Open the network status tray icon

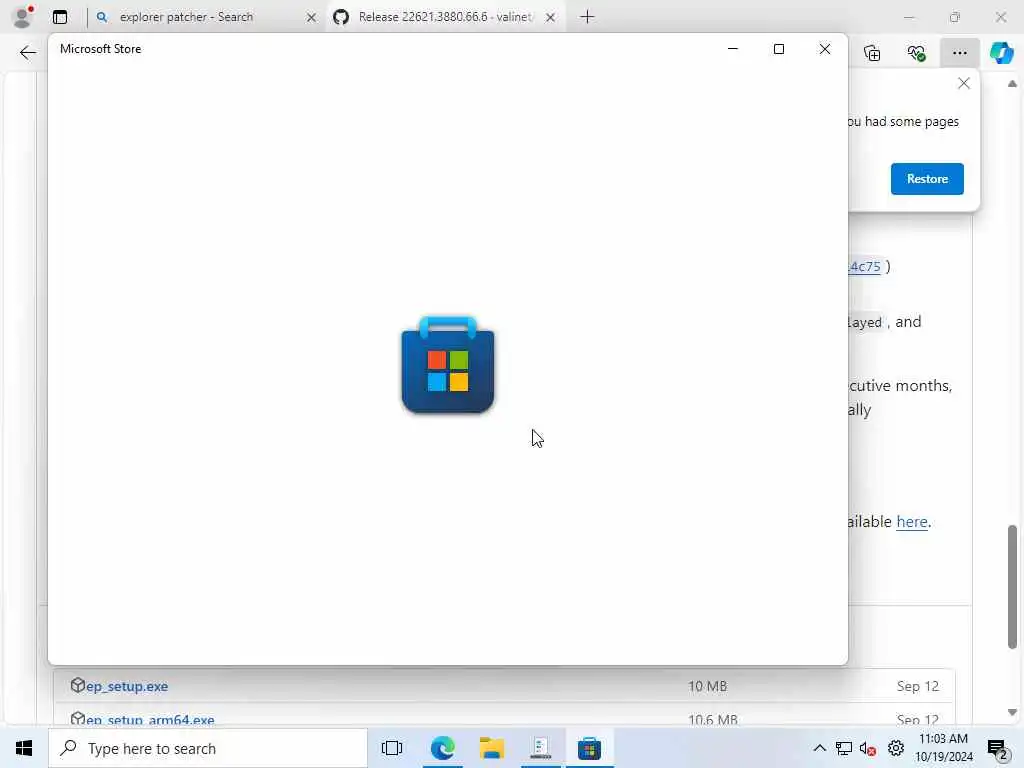(843, 748)
